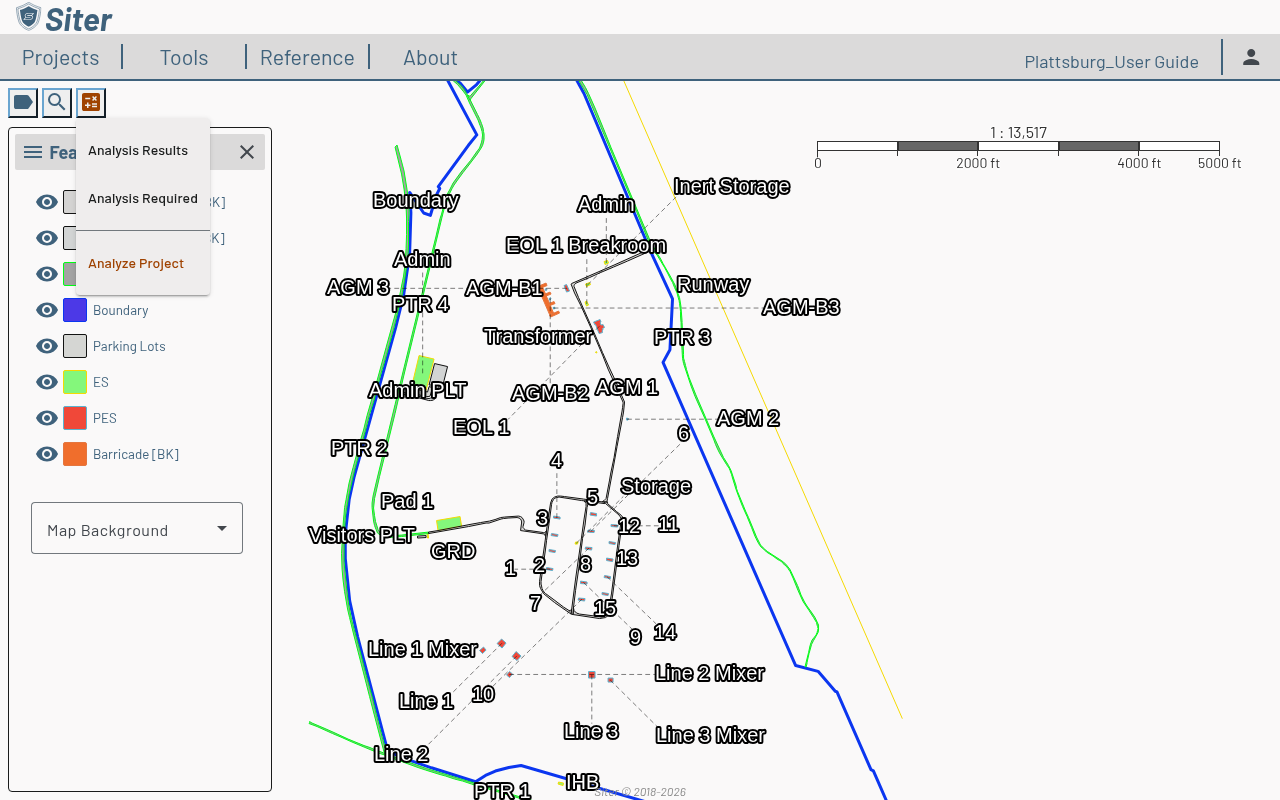The height and width of the screenshot is (800, 1280).
Task: Click the 1 : 13,517 map scale text
Action: (x=1018, y=133)
